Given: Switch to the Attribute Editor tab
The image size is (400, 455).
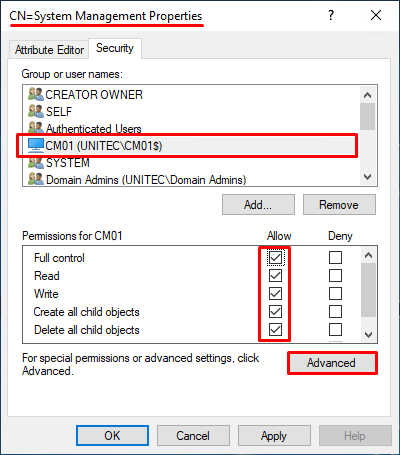Looking at the screenshot, I should pos(49,50).
